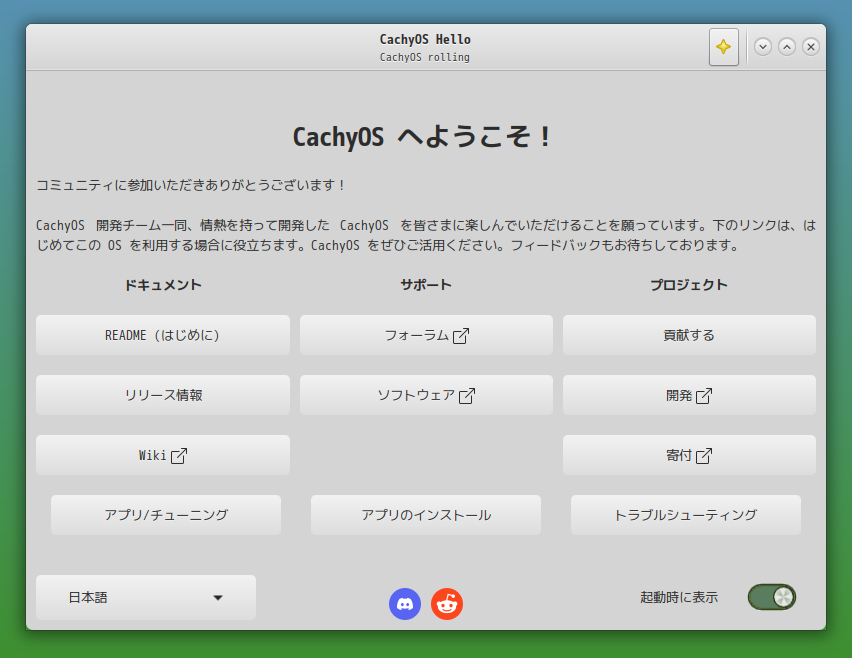Minimize the CachyOS Hello window

click(x=763, y=47)
